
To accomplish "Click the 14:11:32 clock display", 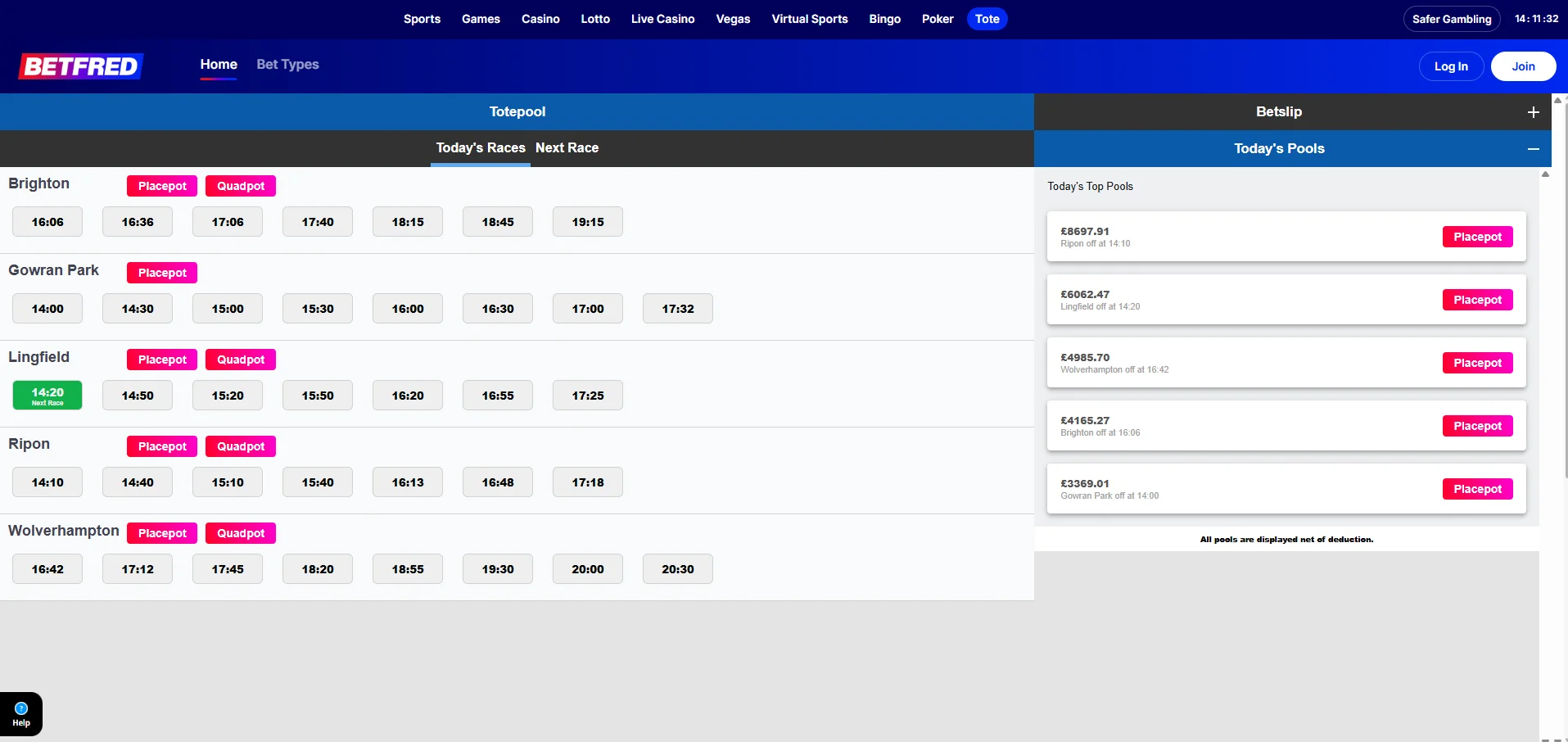I will (x=1536, y=19).
